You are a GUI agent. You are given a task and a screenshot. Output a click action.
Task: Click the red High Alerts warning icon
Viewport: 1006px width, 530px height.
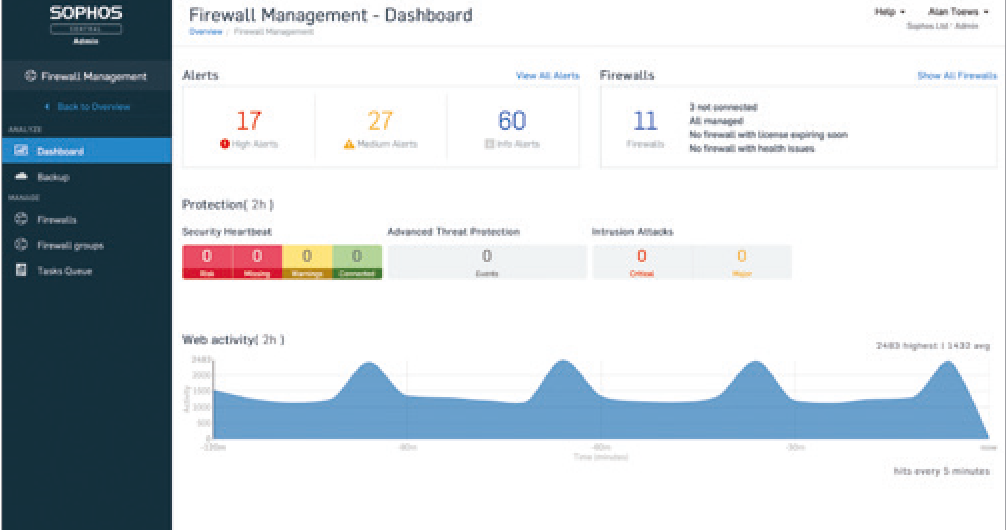[x=225, y=145]
